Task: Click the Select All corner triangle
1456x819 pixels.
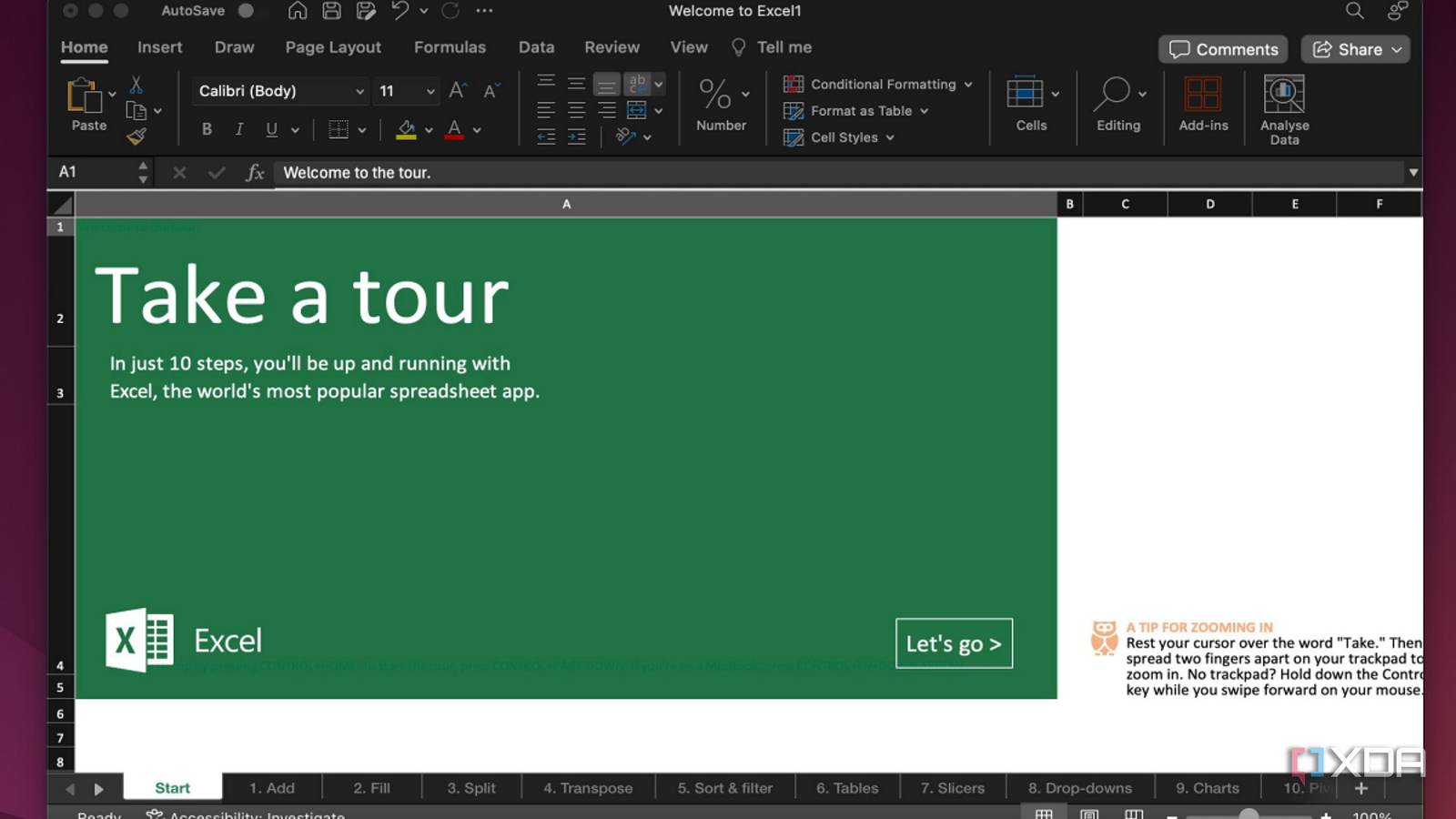Action: coord(62,204)
